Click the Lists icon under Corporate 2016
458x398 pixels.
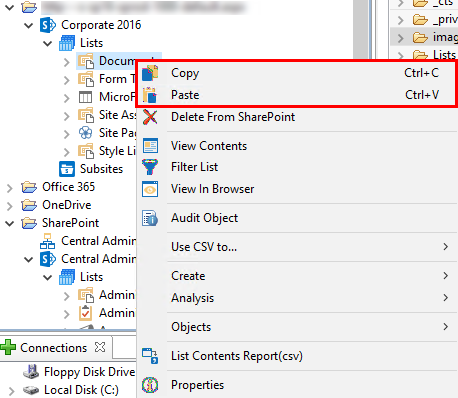click(x=67, y=43)
